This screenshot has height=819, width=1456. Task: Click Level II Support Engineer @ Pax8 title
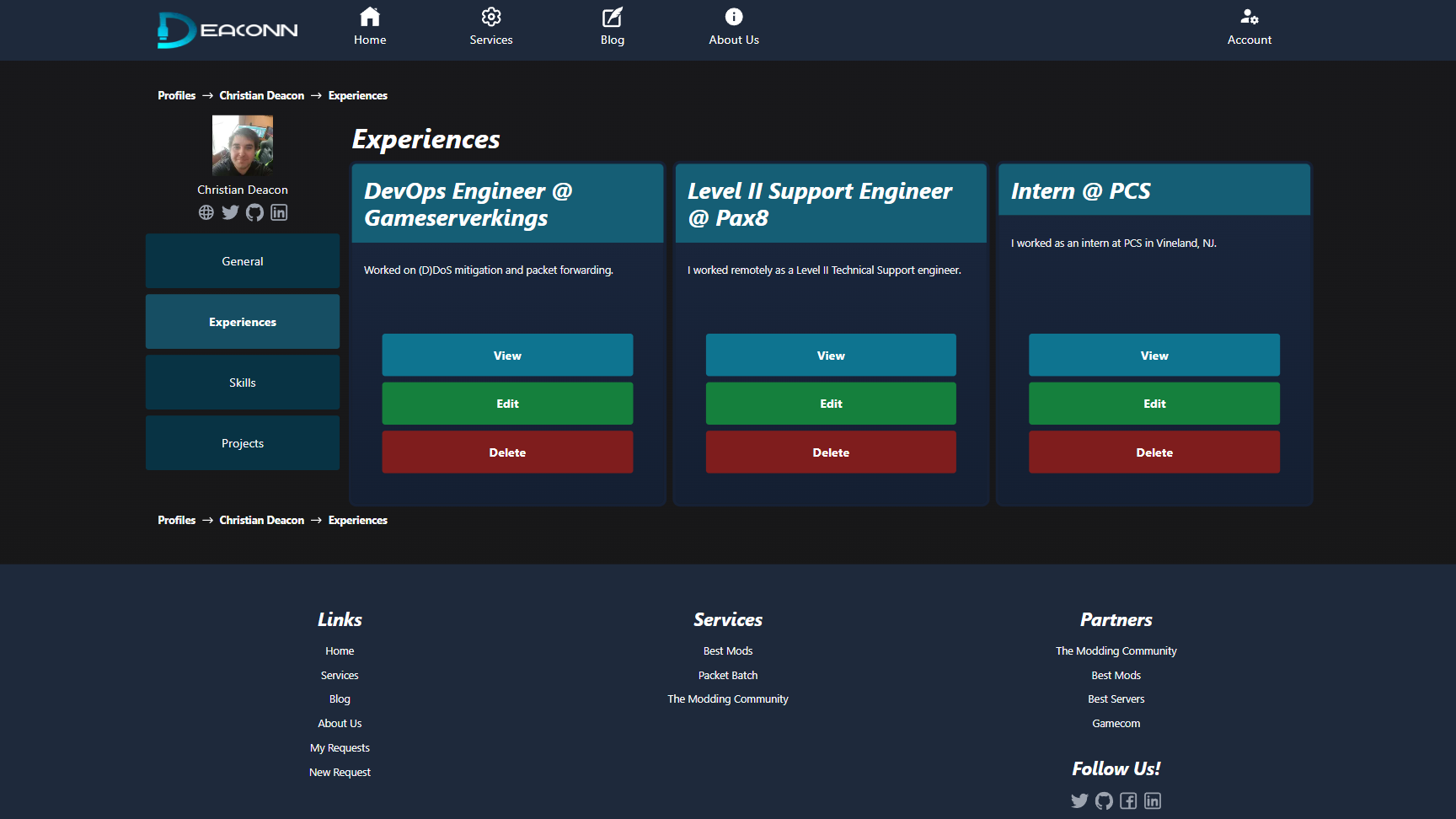point(820,204)
